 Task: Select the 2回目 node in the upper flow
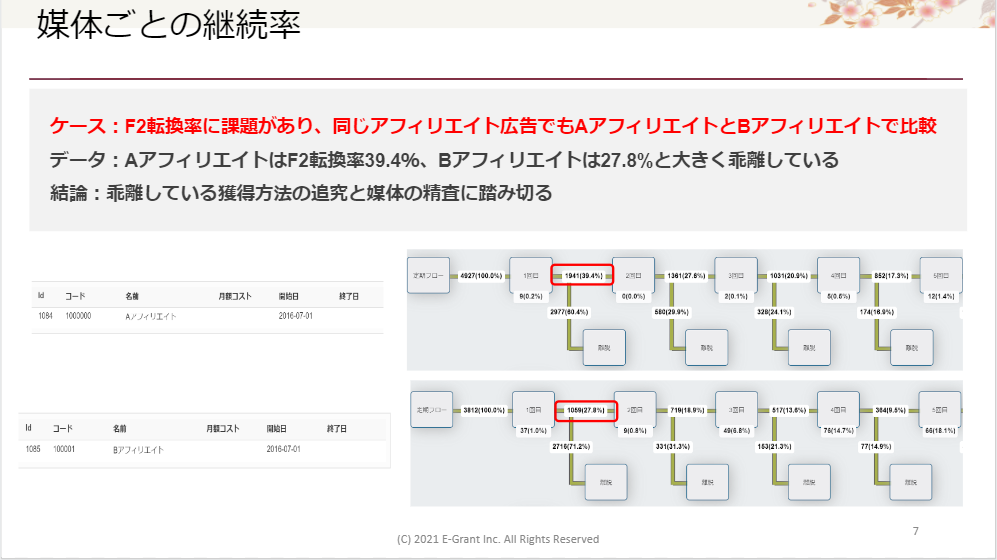634,275
